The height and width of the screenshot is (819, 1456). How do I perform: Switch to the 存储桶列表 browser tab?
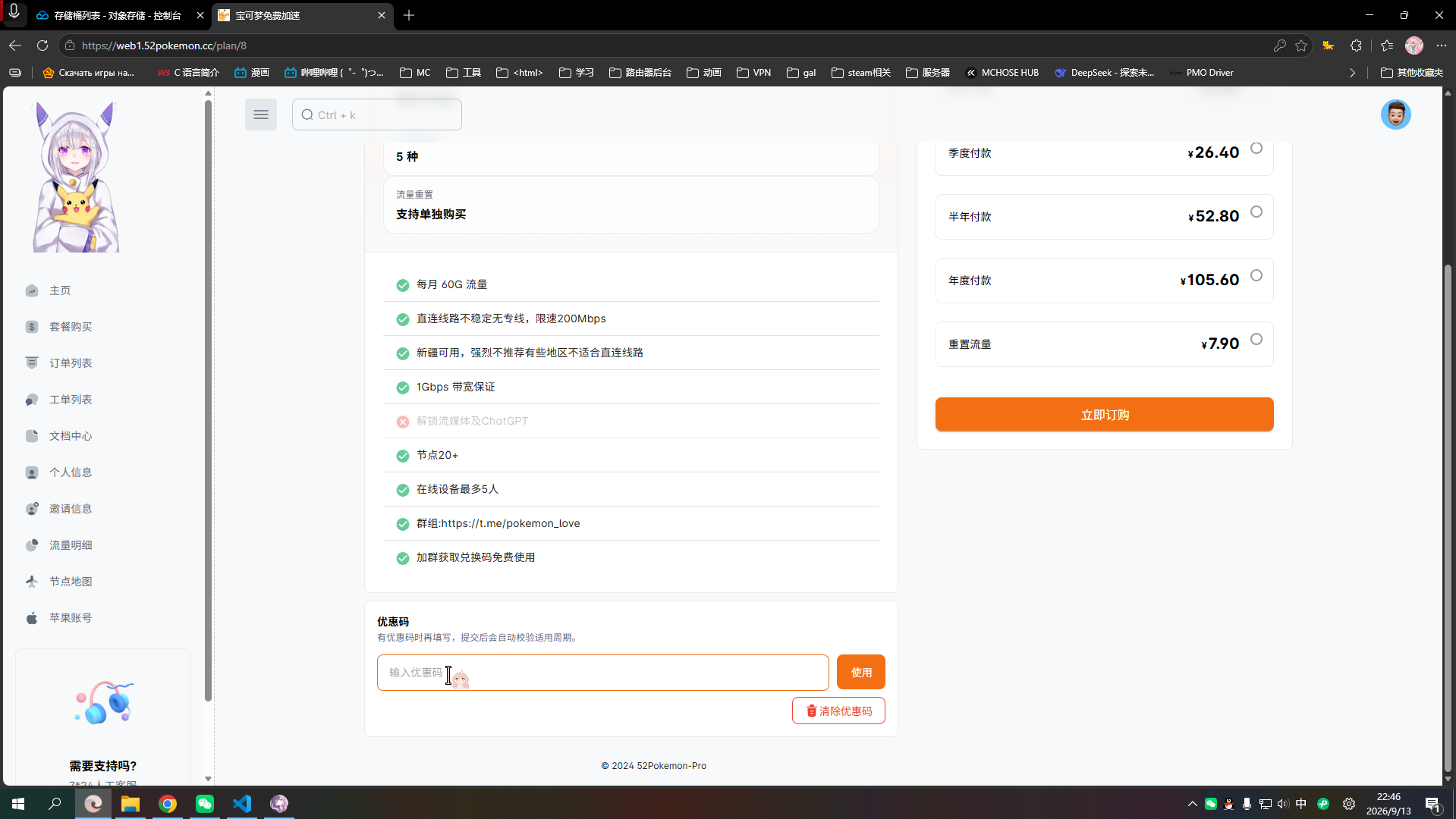coord(118,15)
